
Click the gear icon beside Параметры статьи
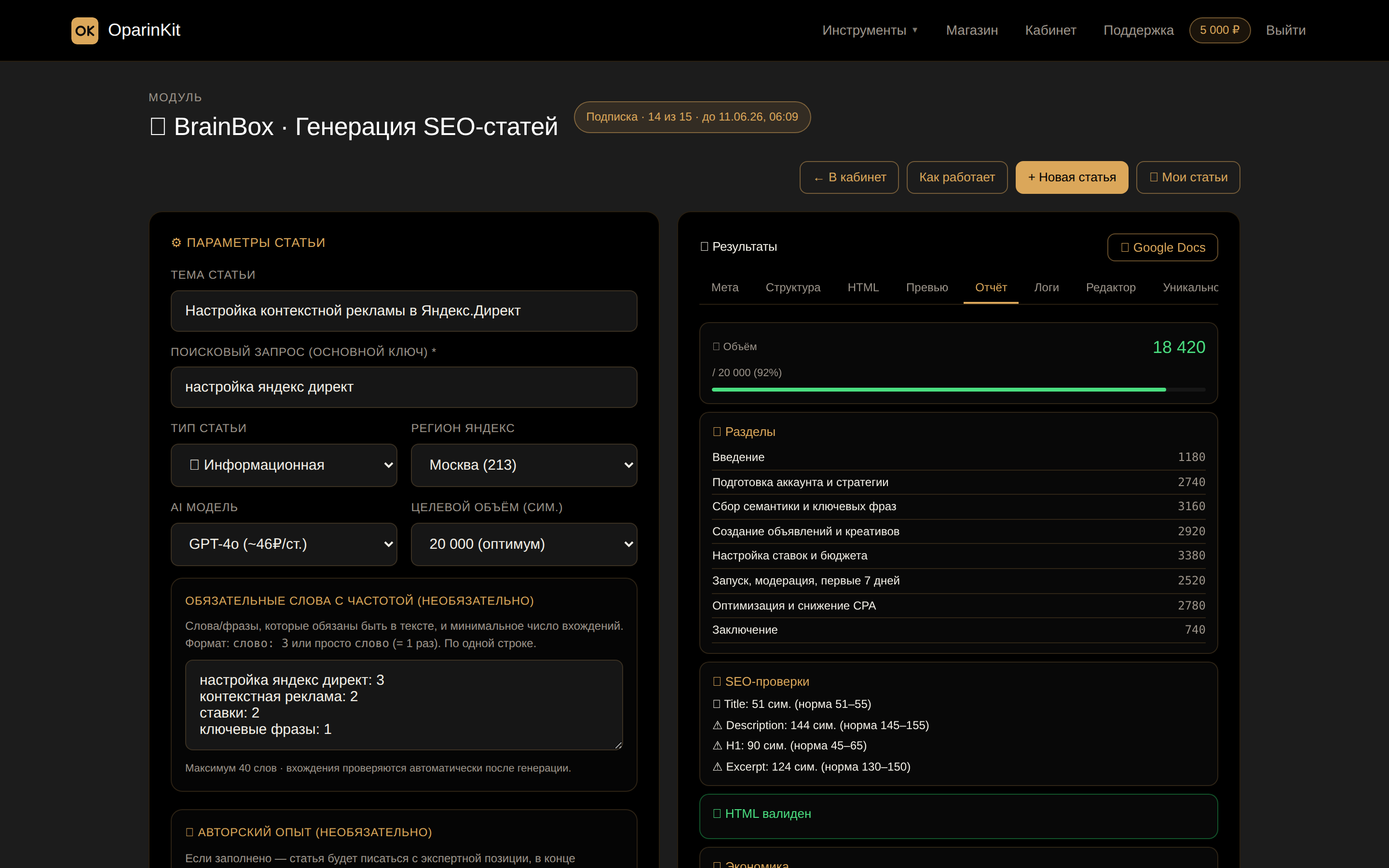(x=176, y=243)
